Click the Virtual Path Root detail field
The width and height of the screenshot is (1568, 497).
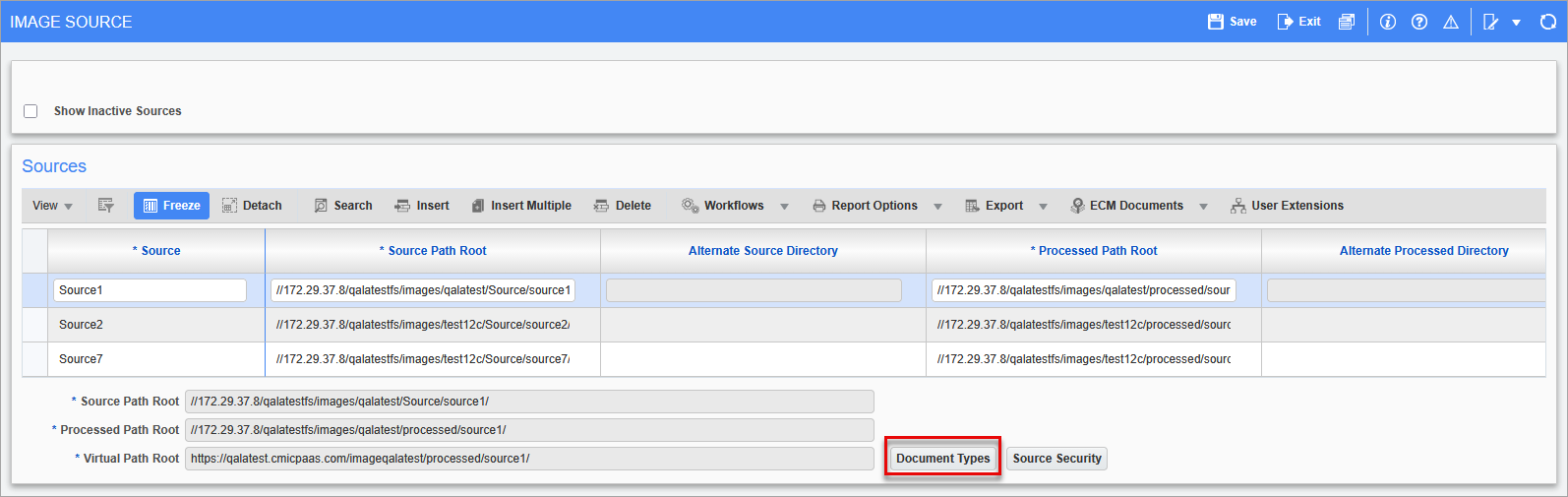(x=529, y=459)
